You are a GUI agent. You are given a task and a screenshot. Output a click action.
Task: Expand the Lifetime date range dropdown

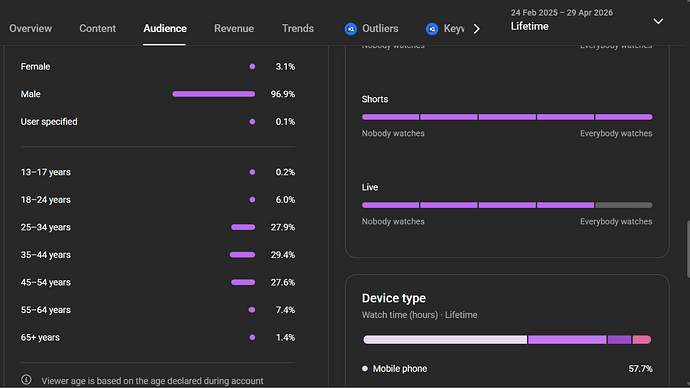pos(658,21)
